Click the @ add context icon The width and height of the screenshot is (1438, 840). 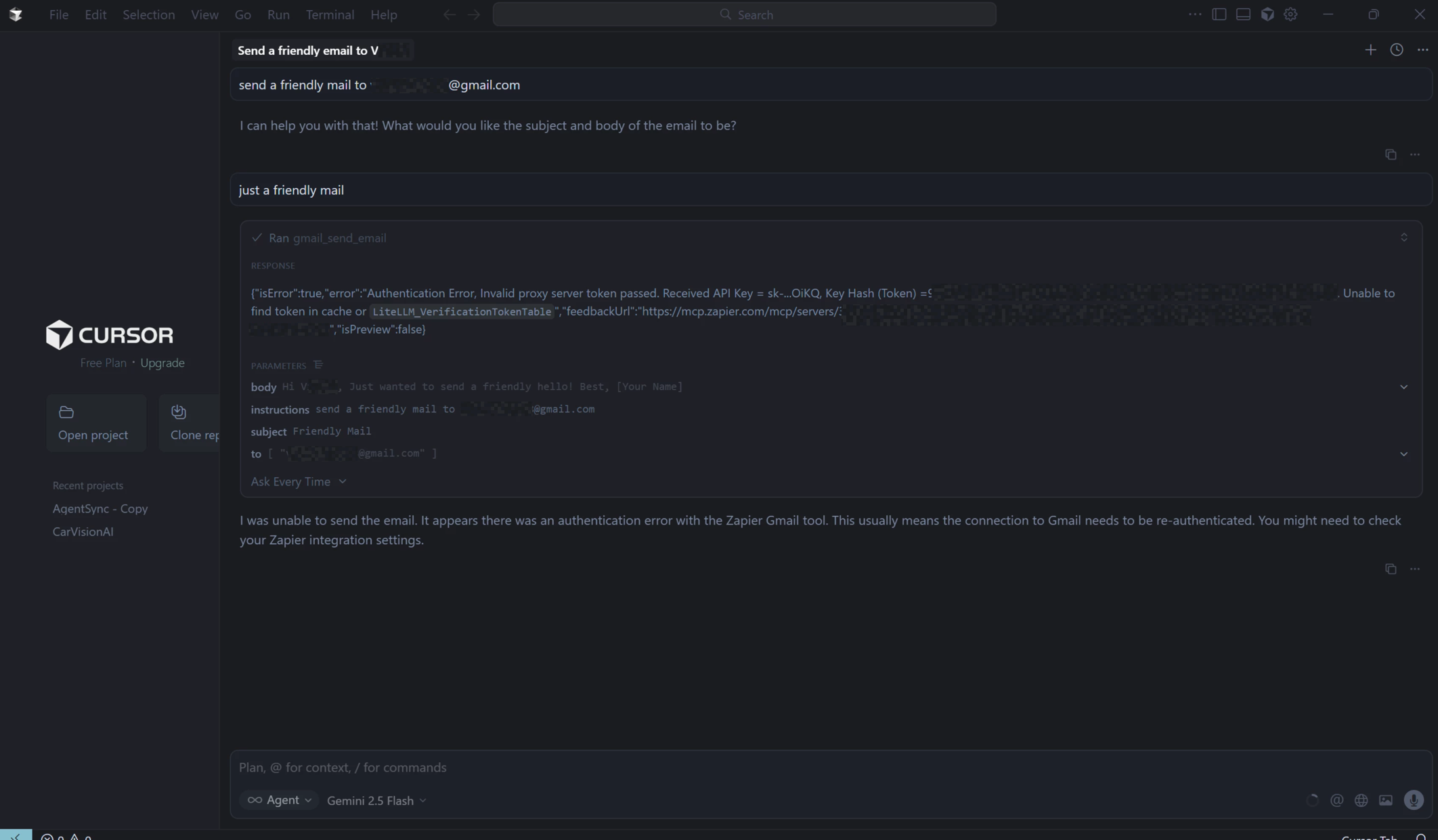[x=1336, y=800]
